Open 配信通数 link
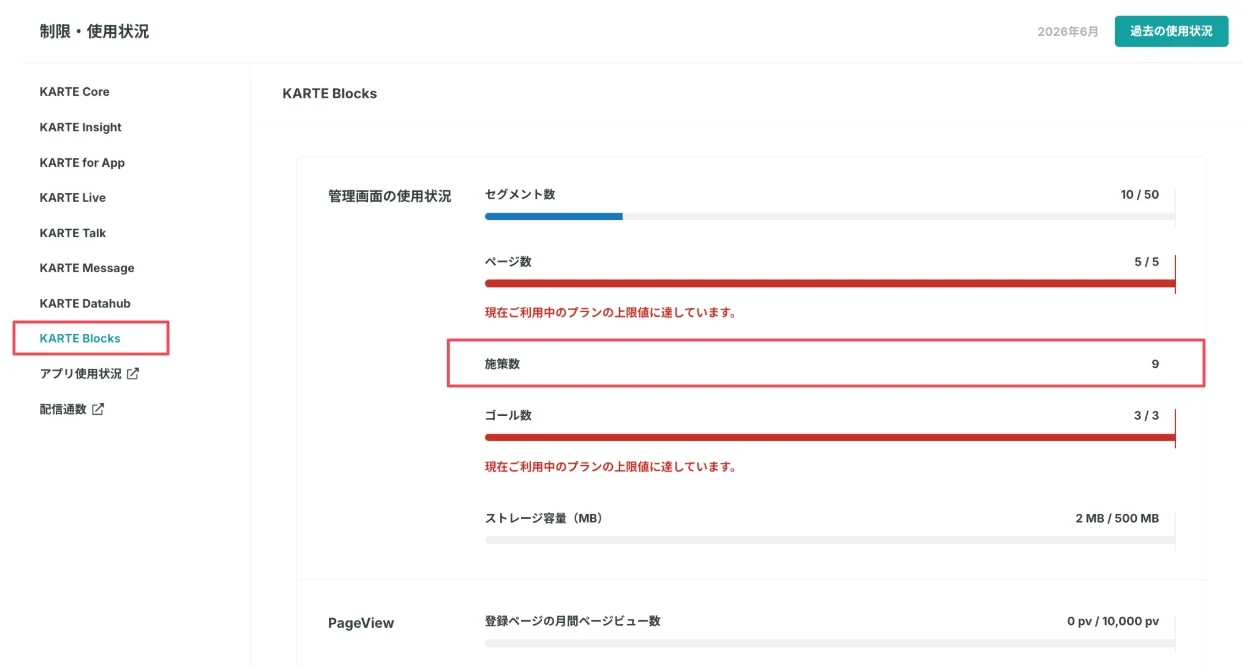Image resolution: width=1242 pixels, height=666 pixels. 63,409
